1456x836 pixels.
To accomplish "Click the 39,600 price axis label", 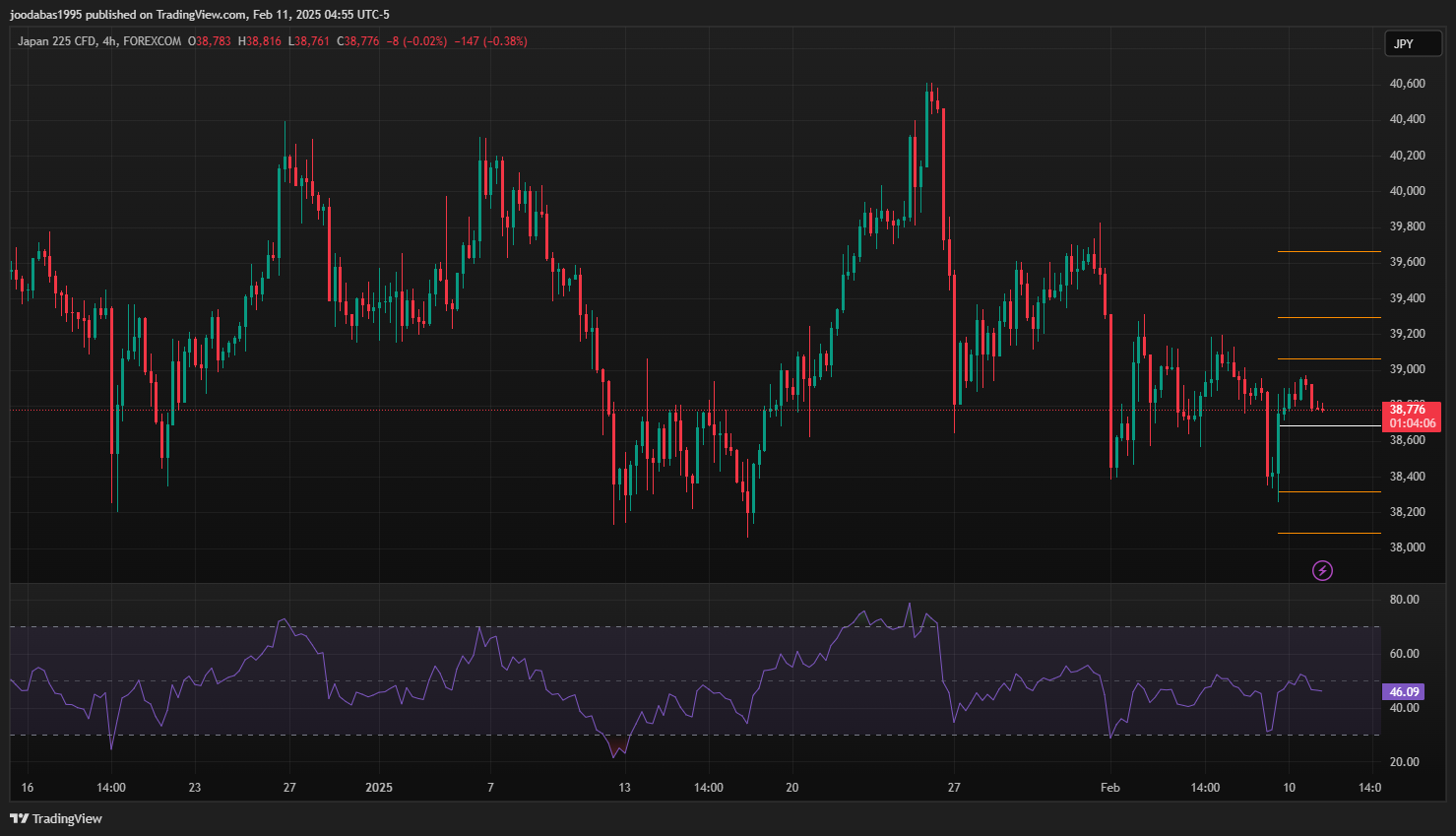I will [x=1407, y=262].
